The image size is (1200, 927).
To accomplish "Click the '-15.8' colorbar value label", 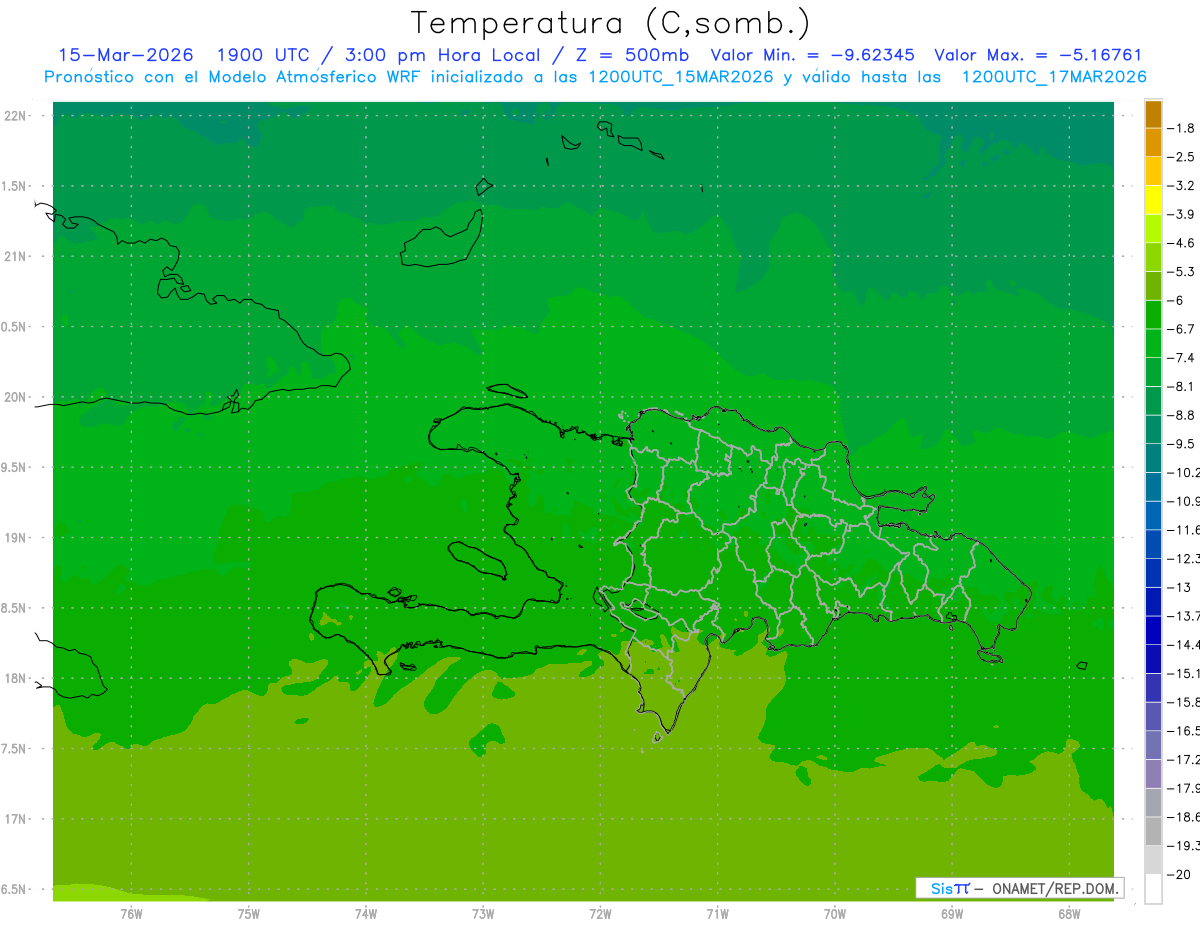I will pyautogui.click(x=1183, y=702).
